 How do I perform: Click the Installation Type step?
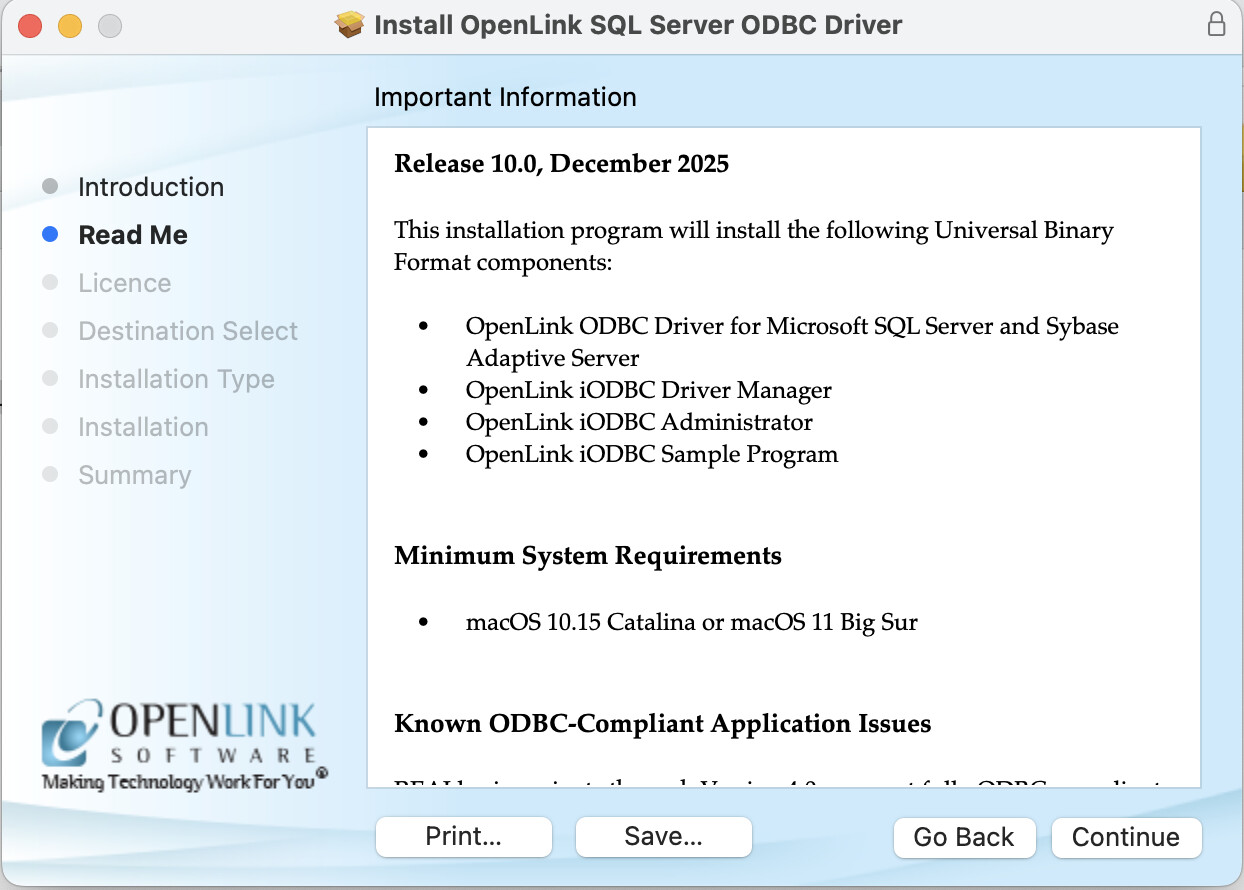pyautogui.click(x=176, y=379)
